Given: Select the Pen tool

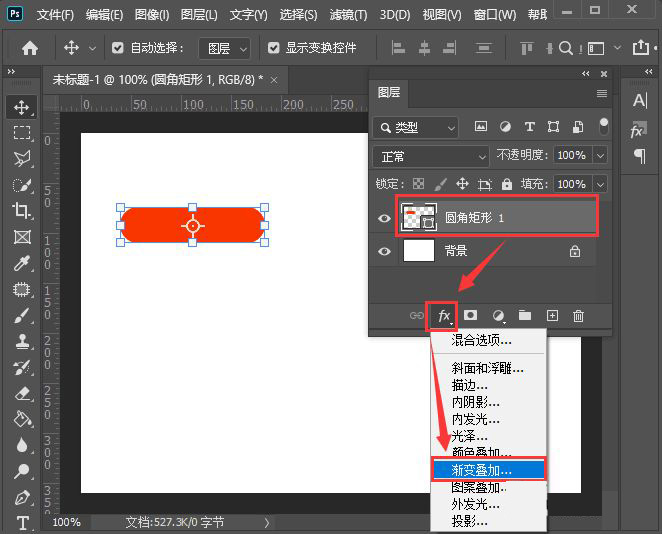Looking at the screenshot, I should (22, 497).
